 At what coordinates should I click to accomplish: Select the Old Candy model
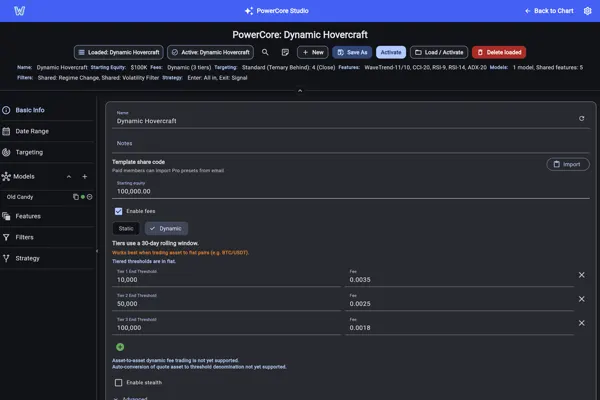coord(20,197)
